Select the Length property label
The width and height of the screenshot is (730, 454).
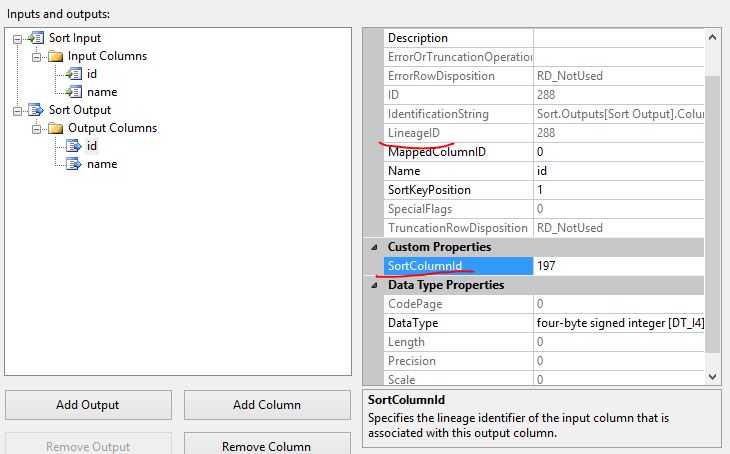(x=406, y=342)
